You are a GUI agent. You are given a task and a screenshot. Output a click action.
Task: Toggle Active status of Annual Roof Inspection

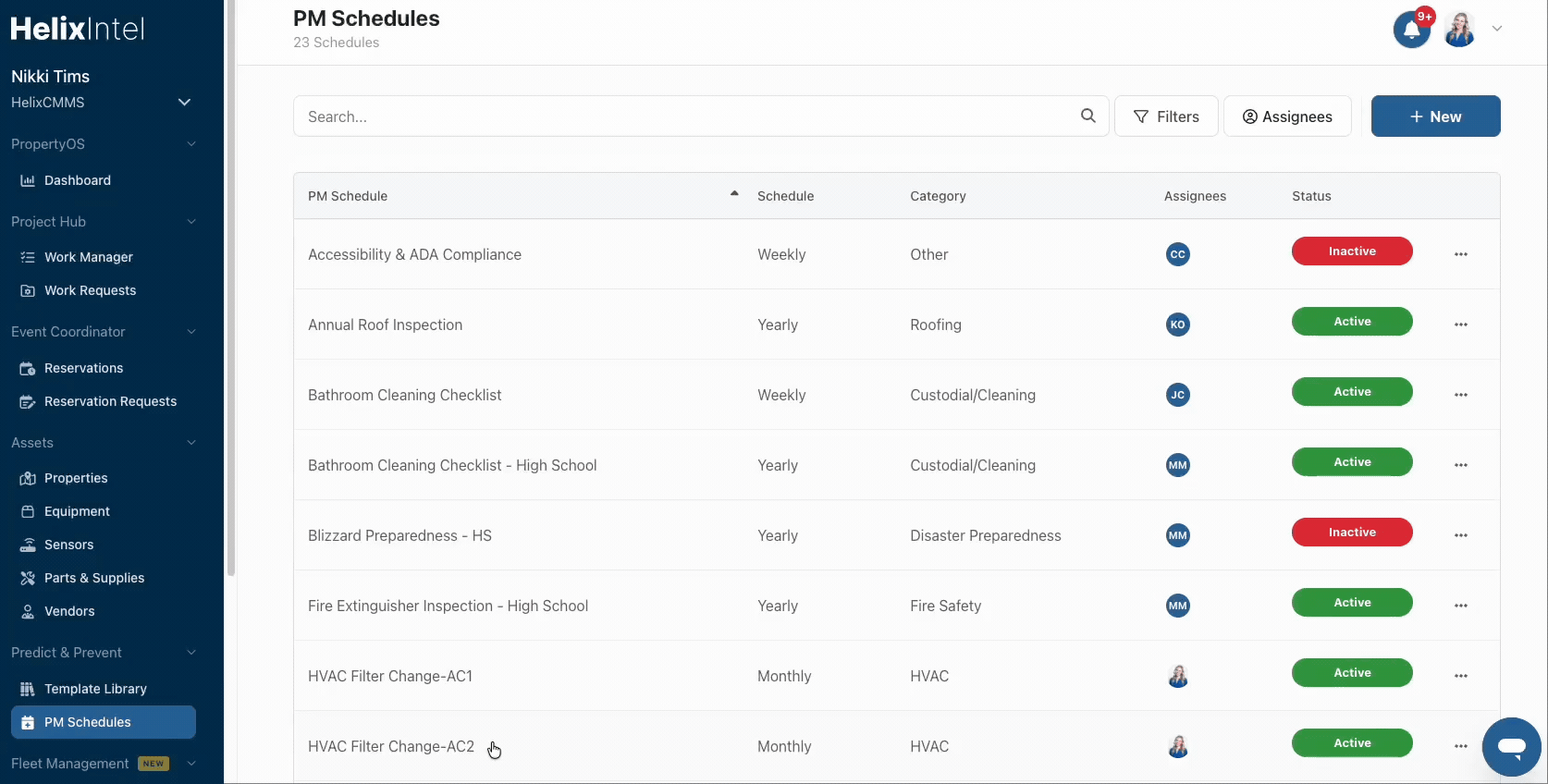pos(1352,322)
